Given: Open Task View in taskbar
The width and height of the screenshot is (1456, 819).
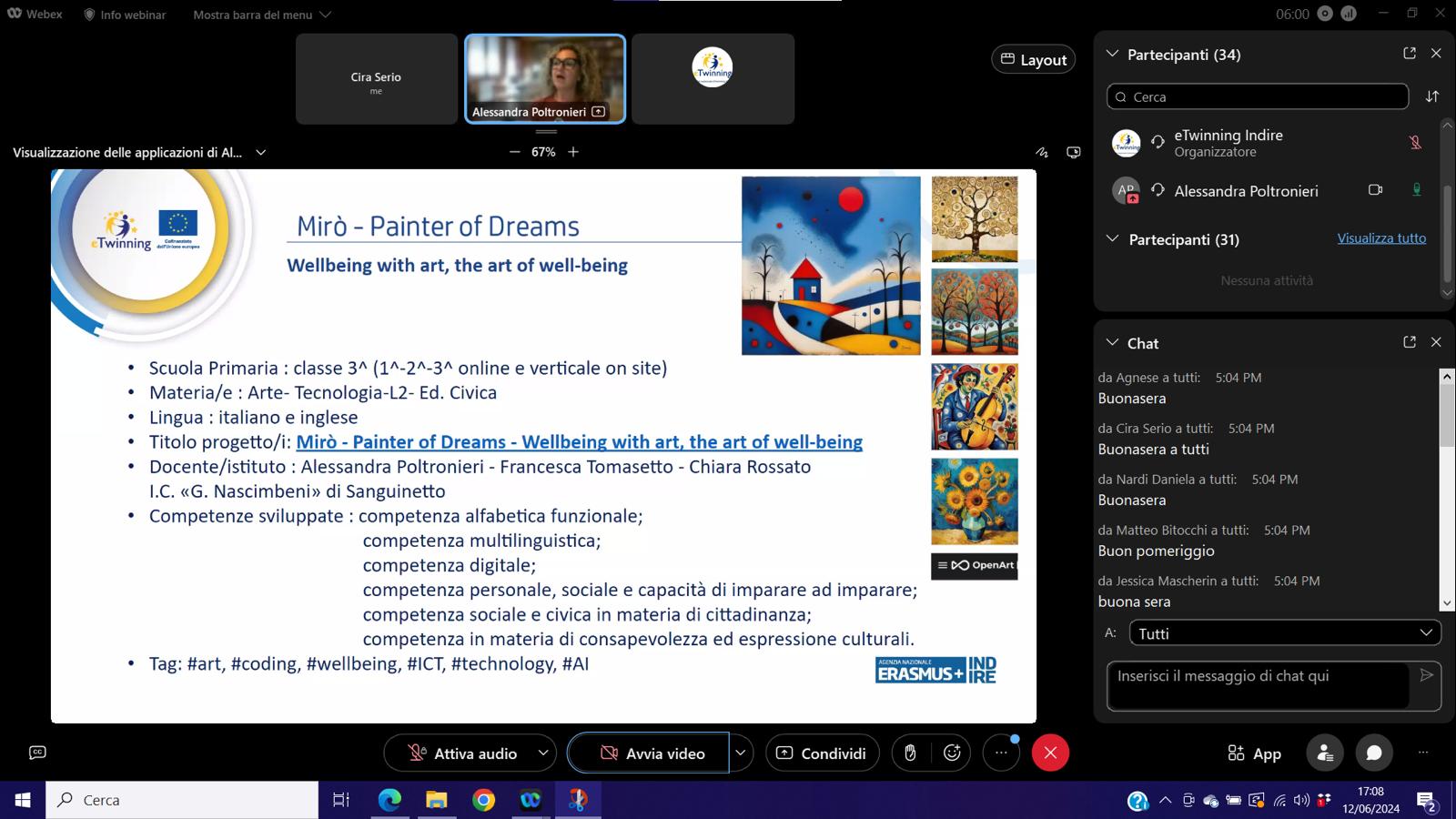Looking at the screenshot, I should click(x=341, y=800).
